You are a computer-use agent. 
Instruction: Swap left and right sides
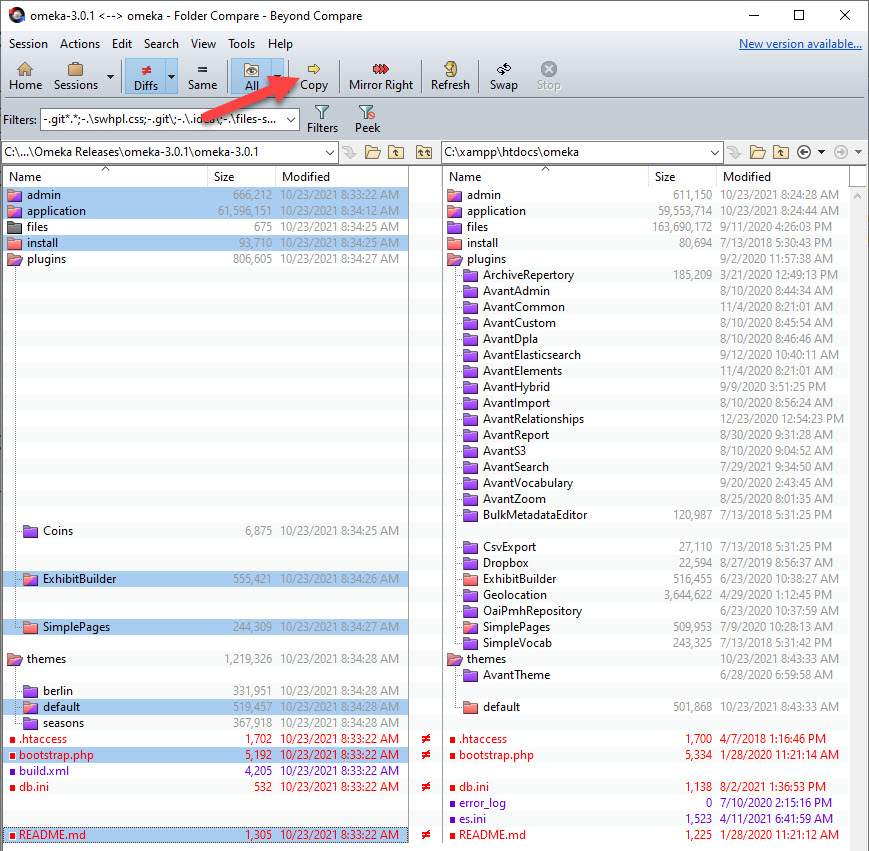click(x=503, y=76)
